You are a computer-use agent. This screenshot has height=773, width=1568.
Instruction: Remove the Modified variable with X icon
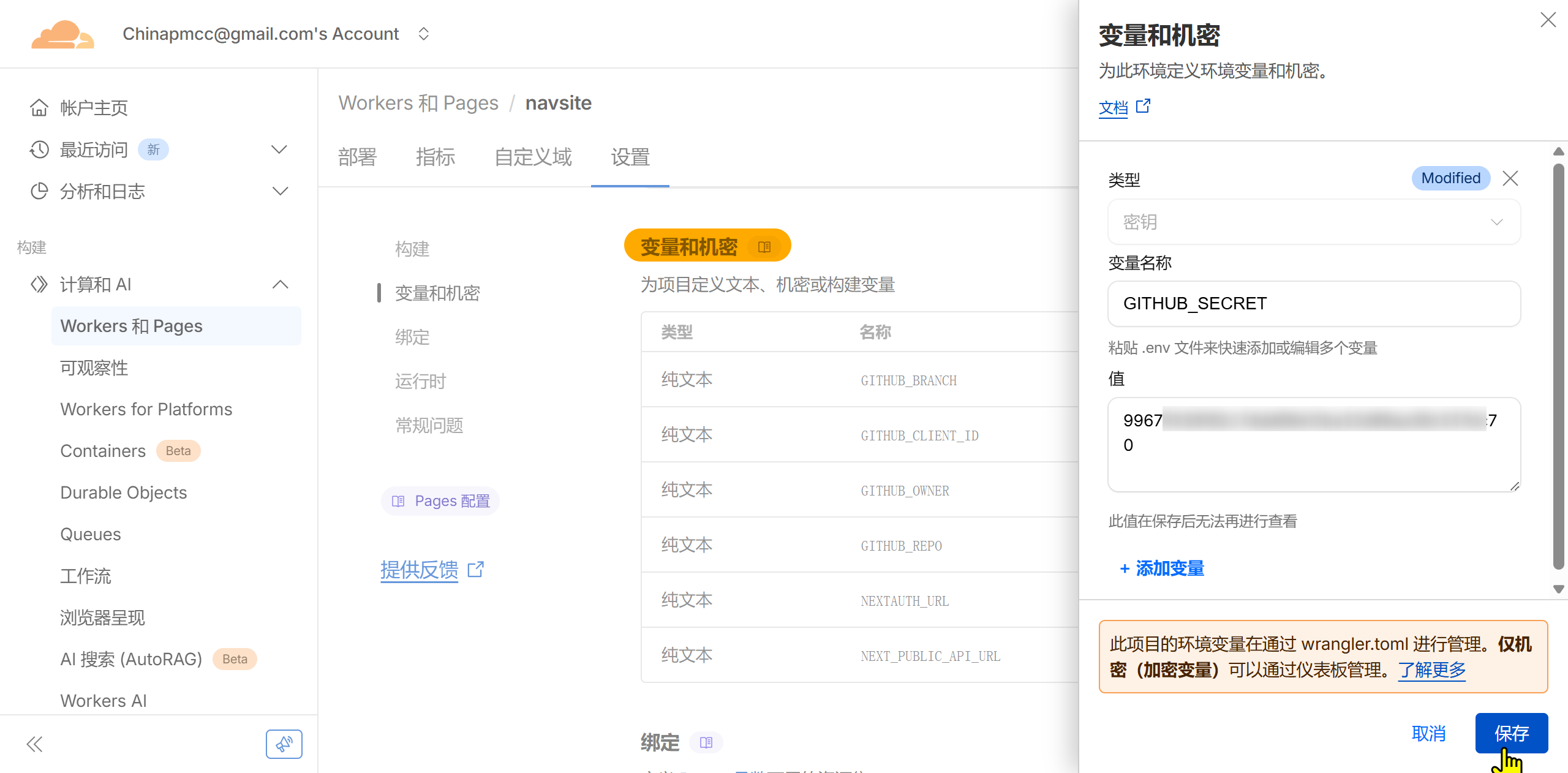1510,178
